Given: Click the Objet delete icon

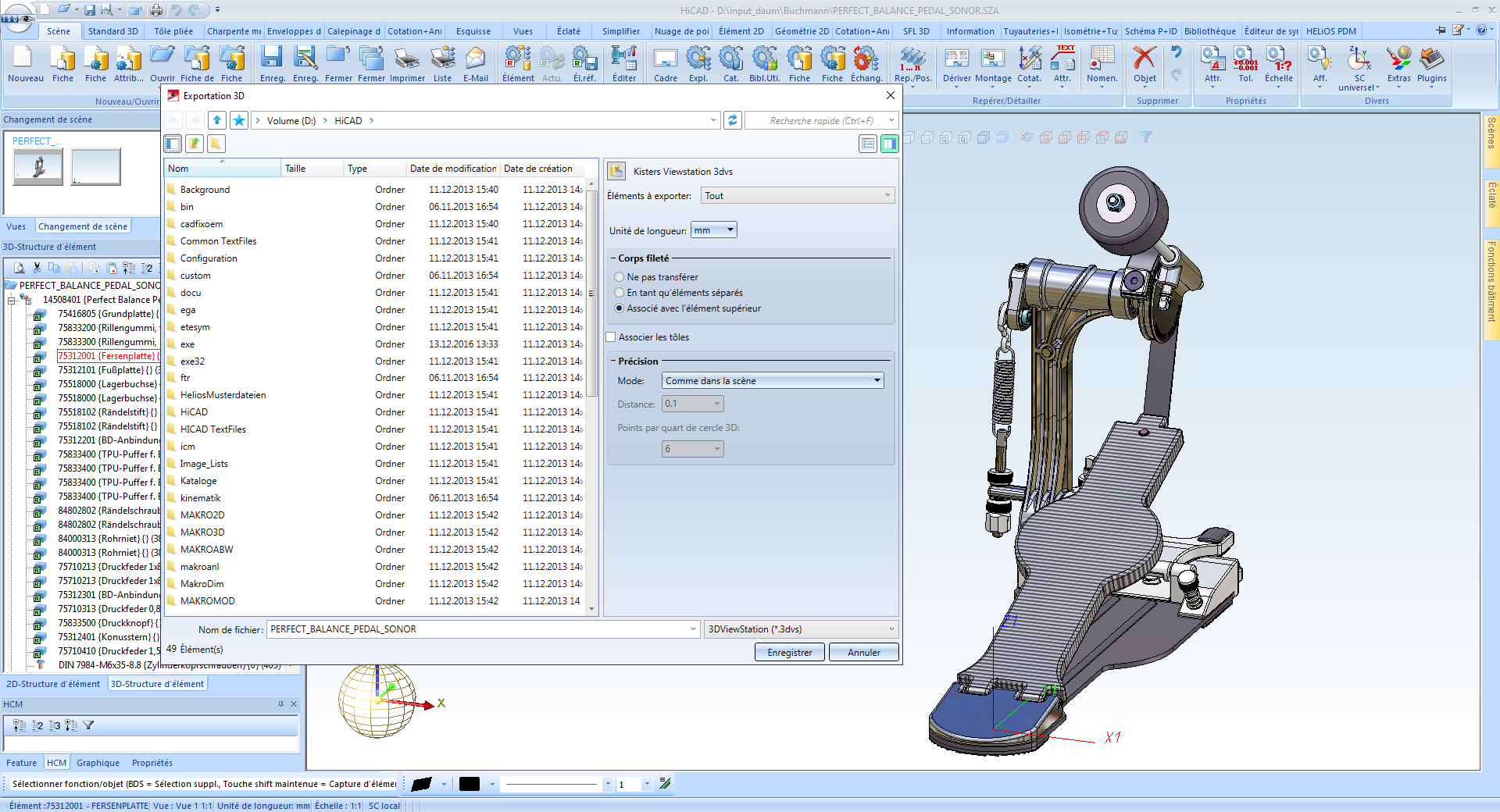Looking at the screenshot, I should click(x=1145, y=59).
